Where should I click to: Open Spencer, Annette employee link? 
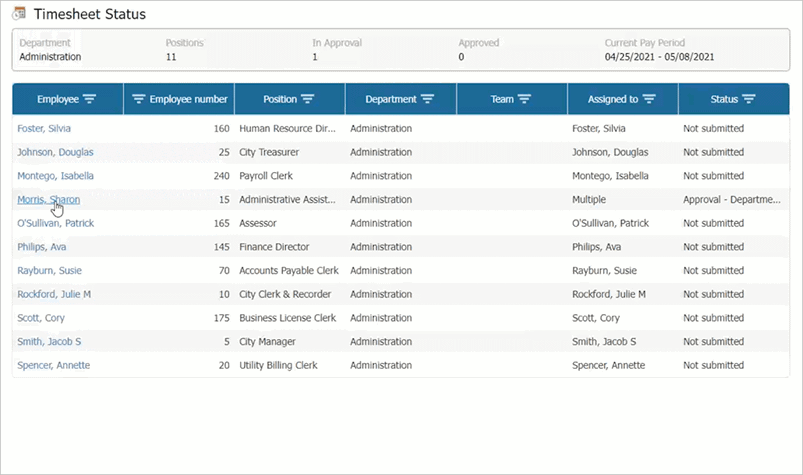pyautogui.click(x=54, y=365)
